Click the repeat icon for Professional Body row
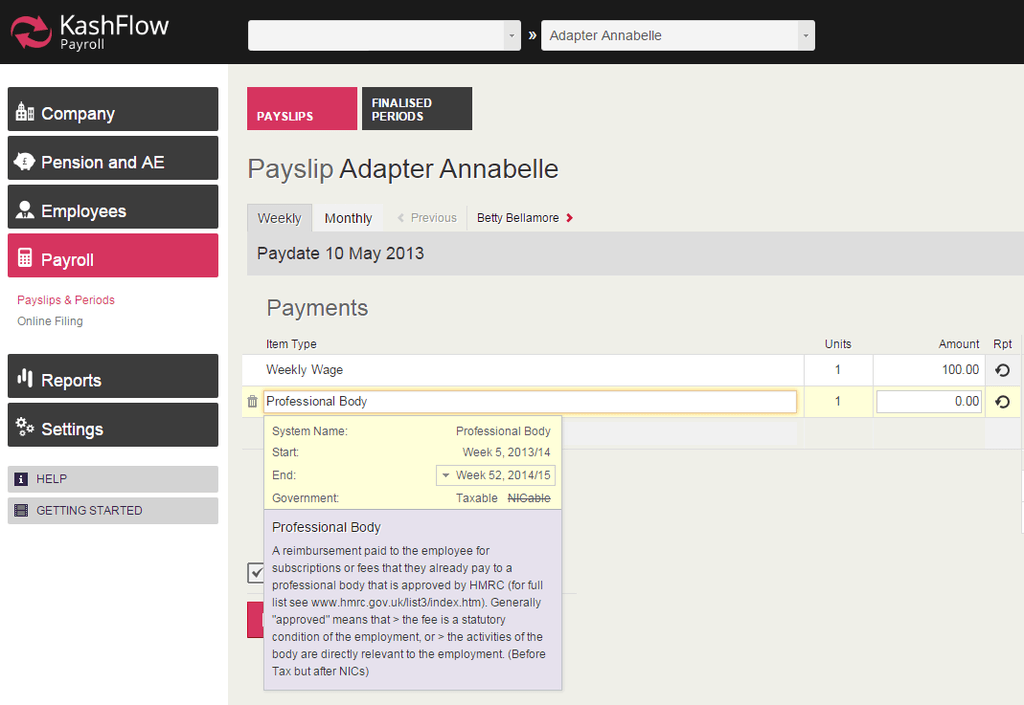This screenshot has height=705, width=1024. click(x=1002, y=402)
